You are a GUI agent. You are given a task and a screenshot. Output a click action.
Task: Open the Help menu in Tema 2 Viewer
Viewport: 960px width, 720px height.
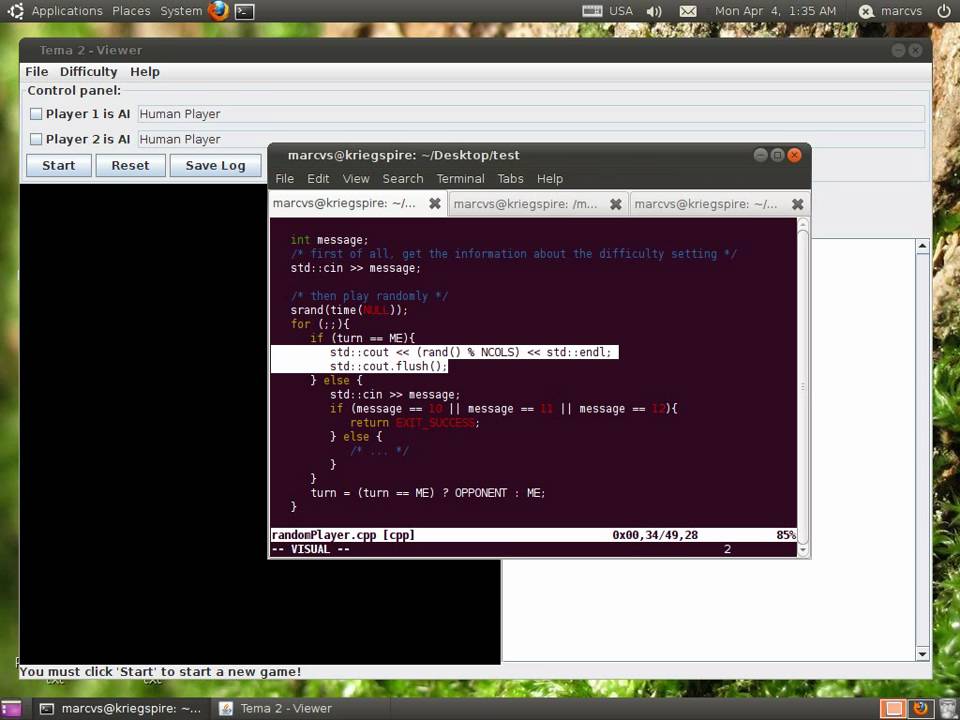tap(144, 72)
